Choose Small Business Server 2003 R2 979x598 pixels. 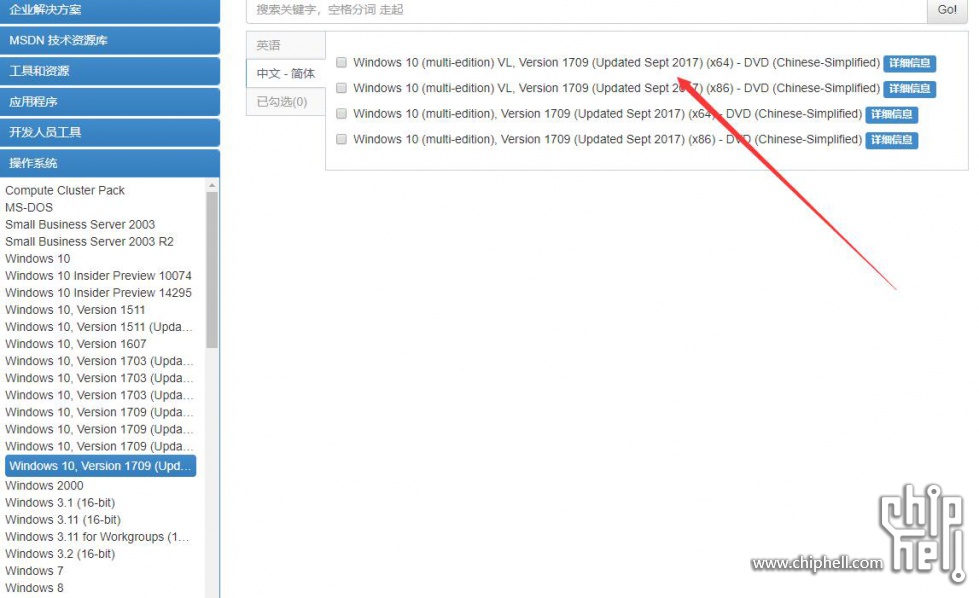(89, 242)
